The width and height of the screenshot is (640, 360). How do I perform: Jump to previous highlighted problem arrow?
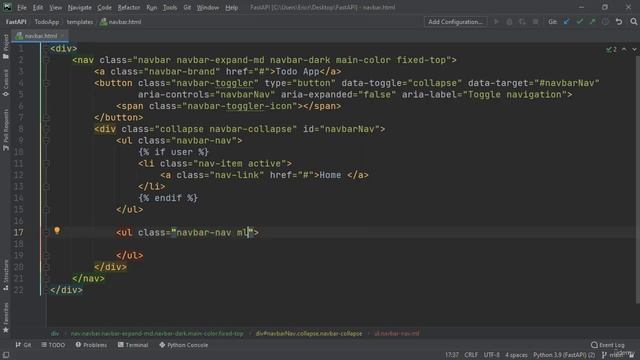click(624, 49)
